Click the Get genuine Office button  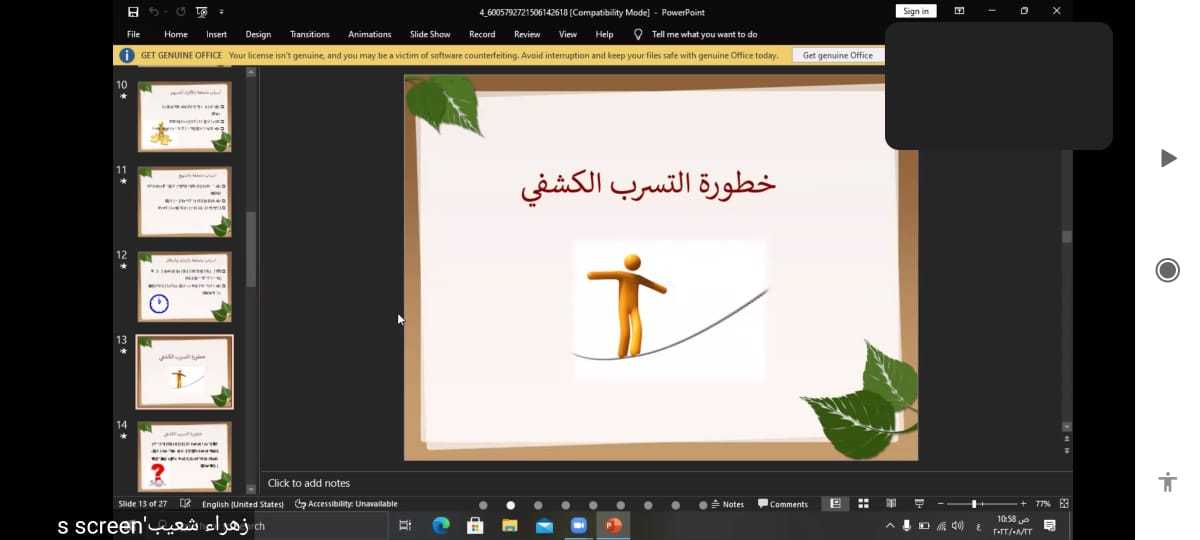[x=837, y=56]
